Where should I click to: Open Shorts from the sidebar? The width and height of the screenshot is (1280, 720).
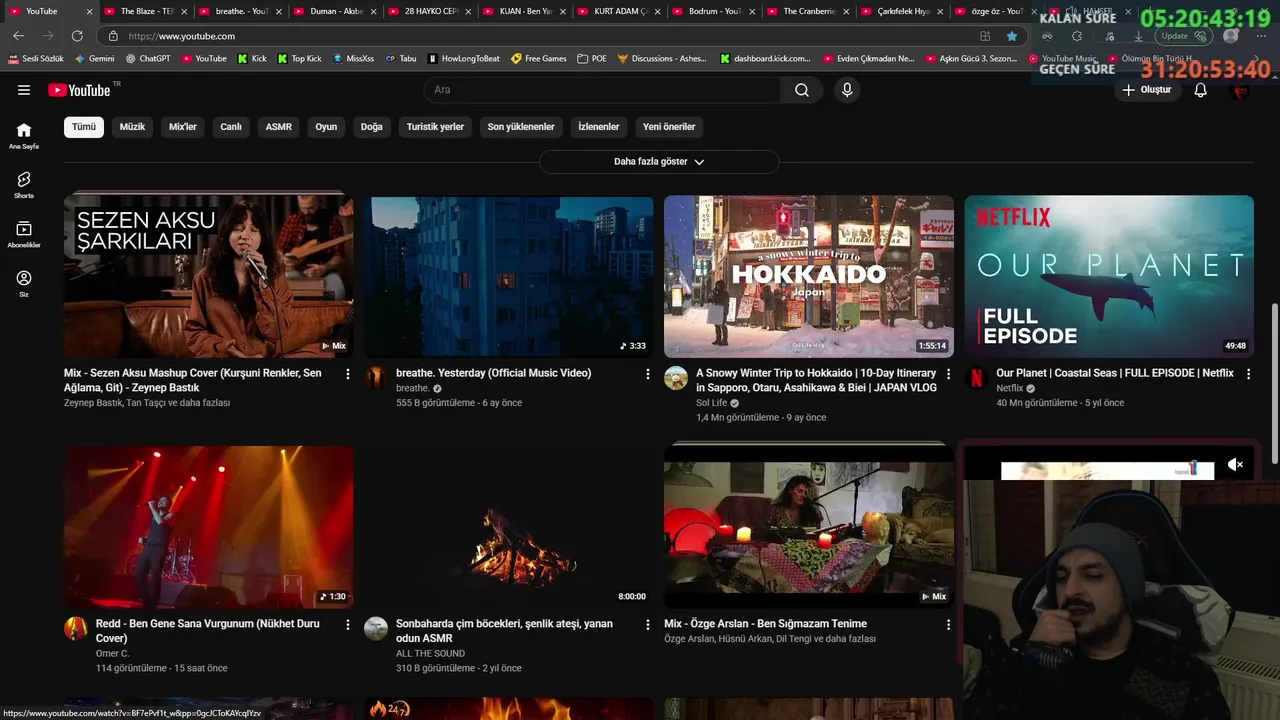tap(24, 185)
